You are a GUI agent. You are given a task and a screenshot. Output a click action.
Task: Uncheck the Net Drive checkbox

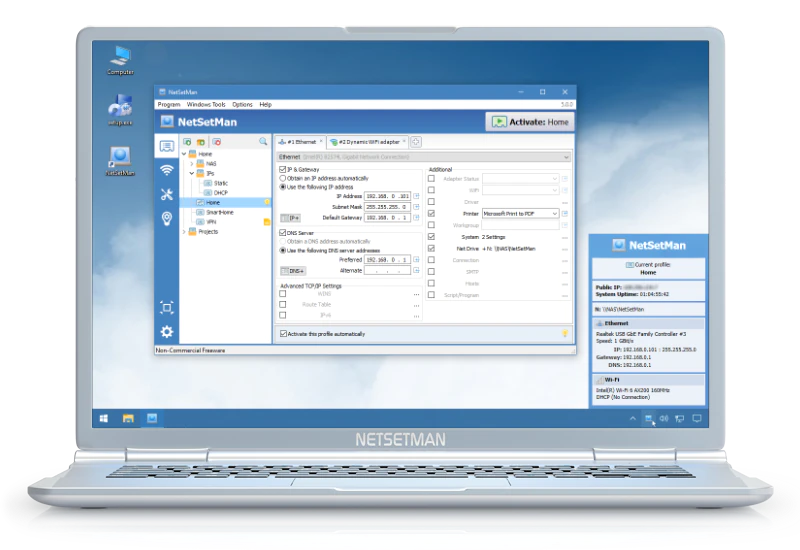pos(431,248)
